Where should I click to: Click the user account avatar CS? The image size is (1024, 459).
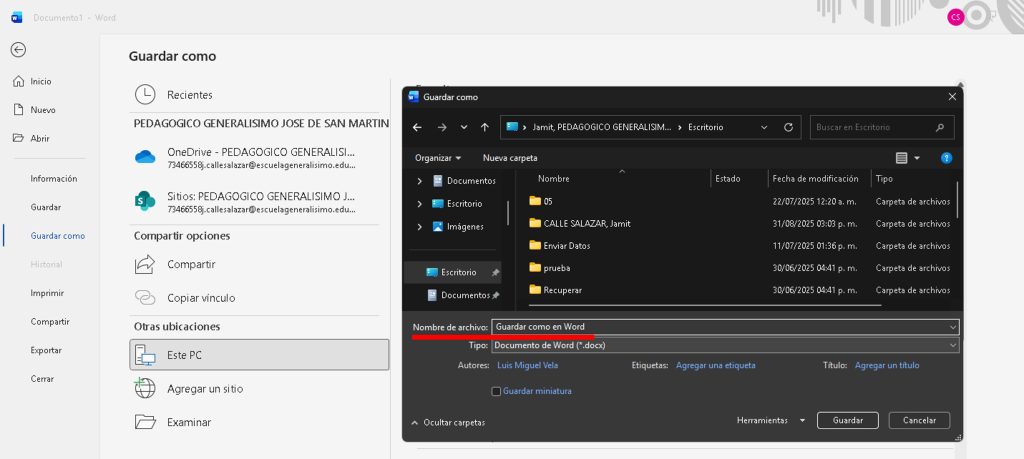[x=955, y=17]
